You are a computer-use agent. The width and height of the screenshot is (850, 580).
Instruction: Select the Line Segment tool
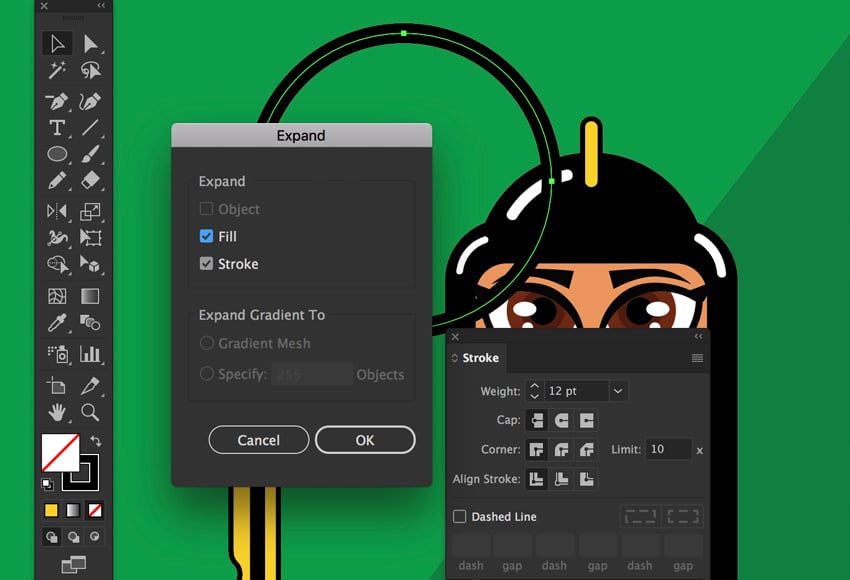[x=90, y=128]
